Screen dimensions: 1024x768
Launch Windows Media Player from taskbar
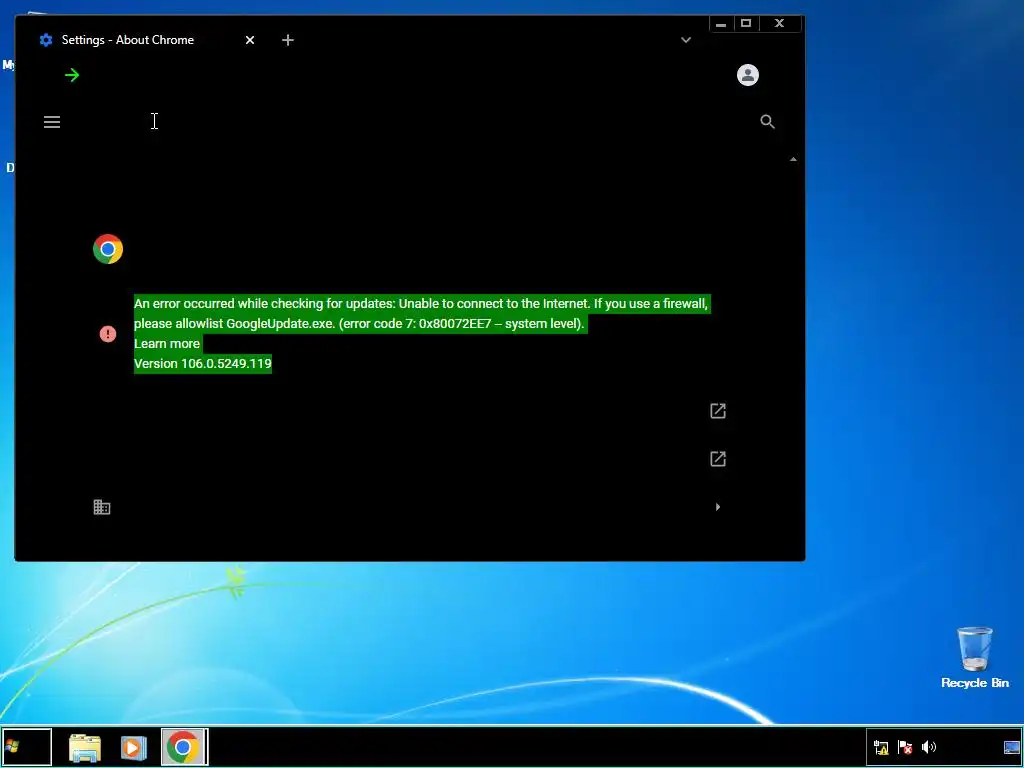[x=133, y=748]
